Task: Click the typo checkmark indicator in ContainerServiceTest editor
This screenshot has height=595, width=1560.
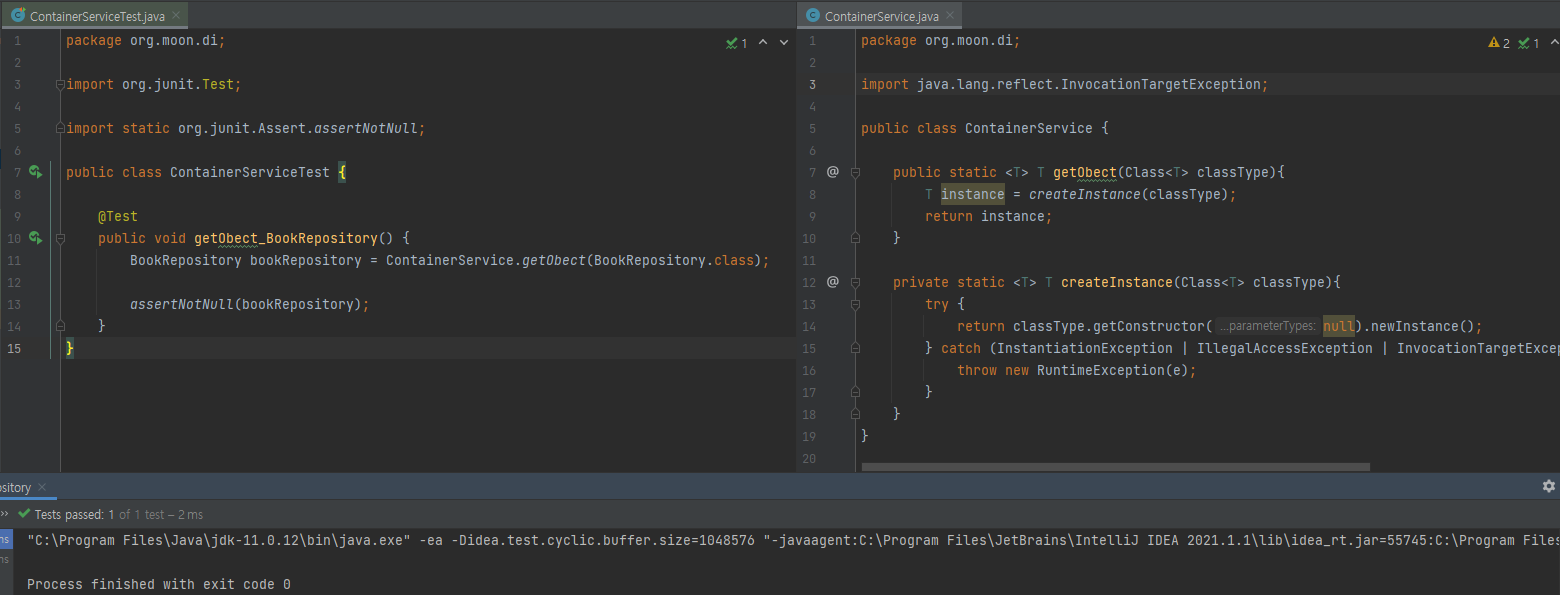Action: 737,43
